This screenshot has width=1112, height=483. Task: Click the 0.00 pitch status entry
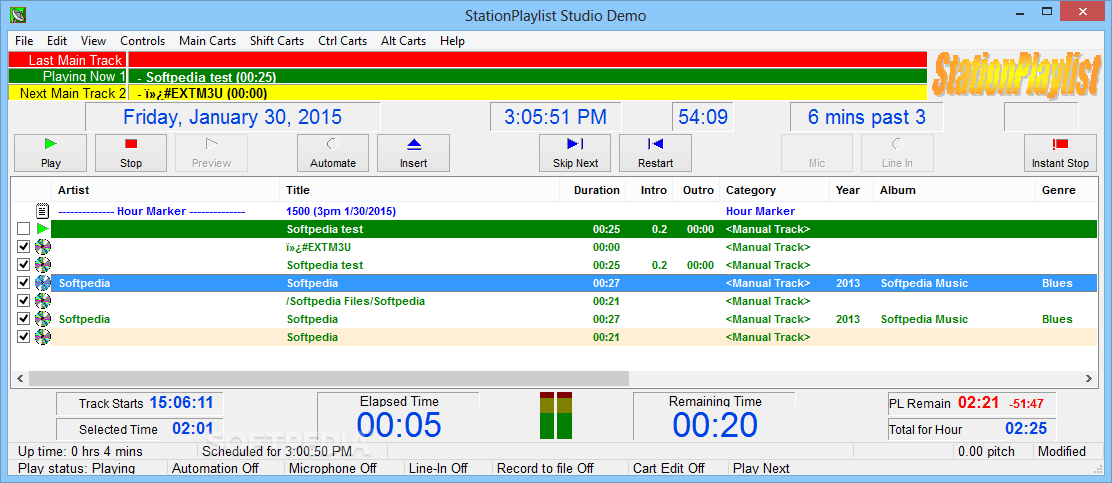[x=986, y=451]
